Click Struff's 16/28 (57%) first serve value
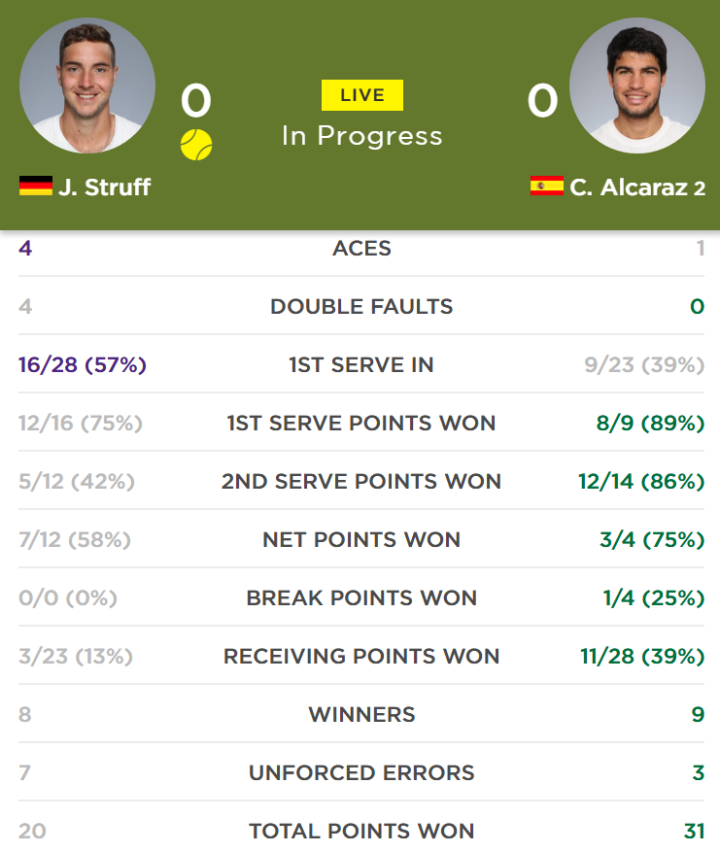Viewport: 720px width, 852px height. pyautogui.click(x=83, y=365)
